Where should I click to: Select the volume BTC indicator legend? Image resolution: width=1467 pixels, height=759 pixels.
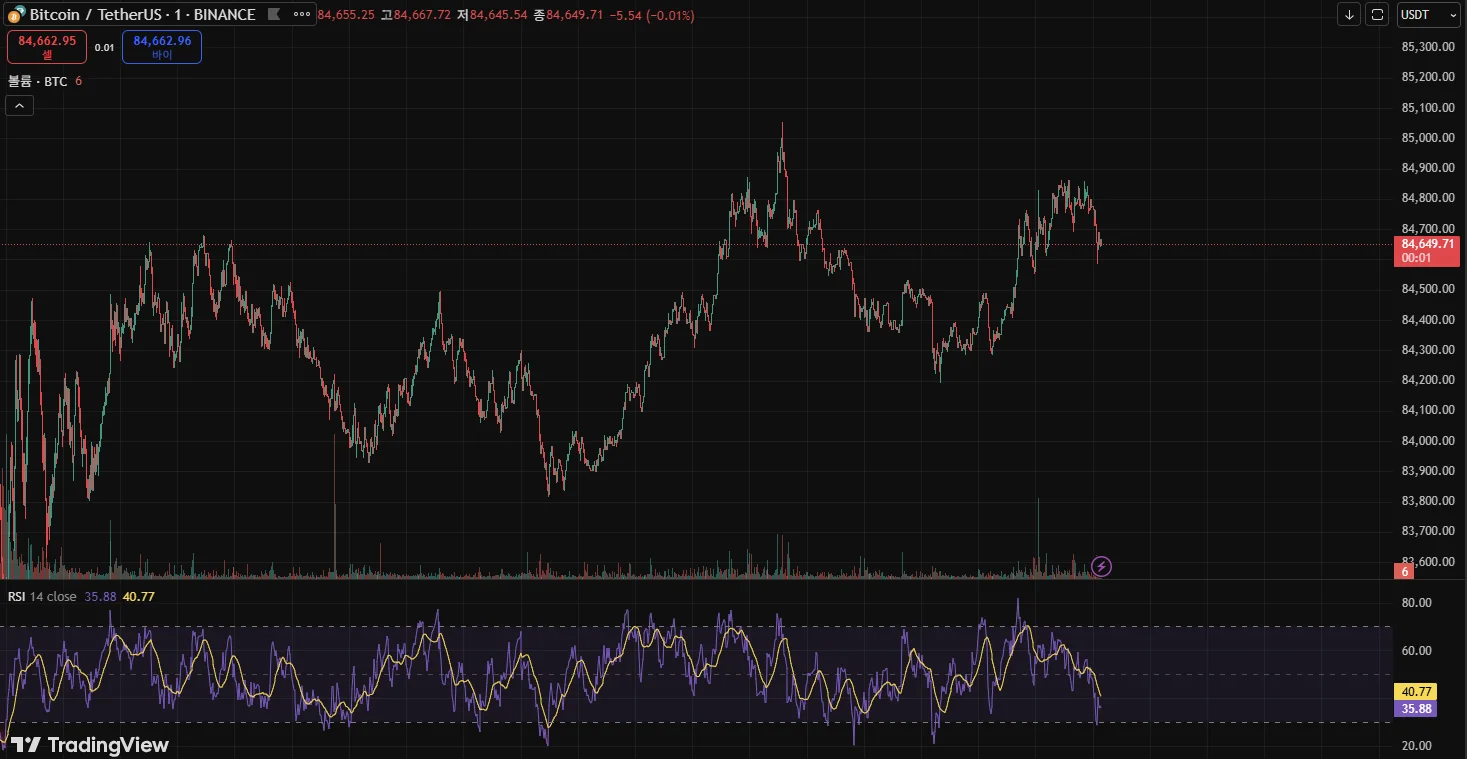point(38,81)
